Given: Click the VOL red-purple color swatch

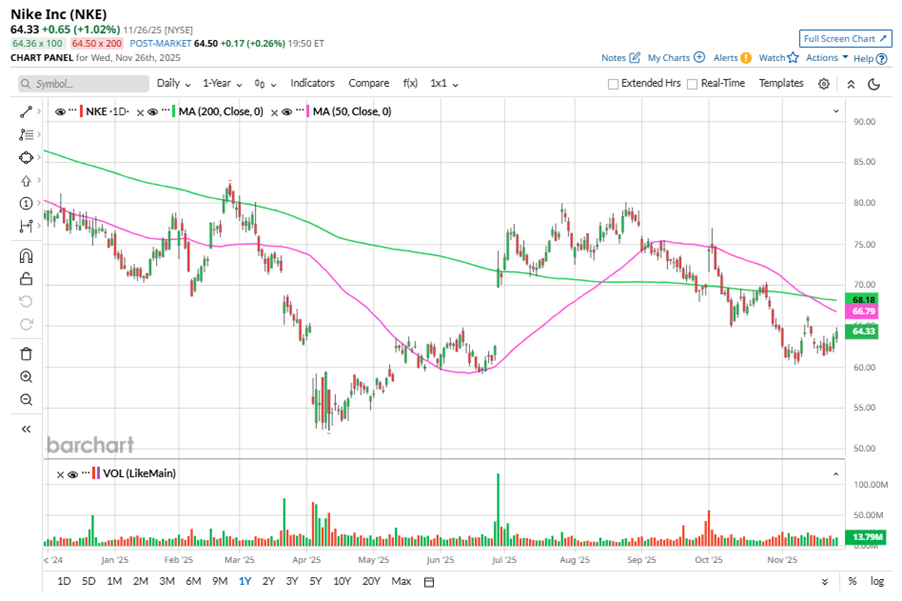Looking at the screenshot, I should pos(96,474).
